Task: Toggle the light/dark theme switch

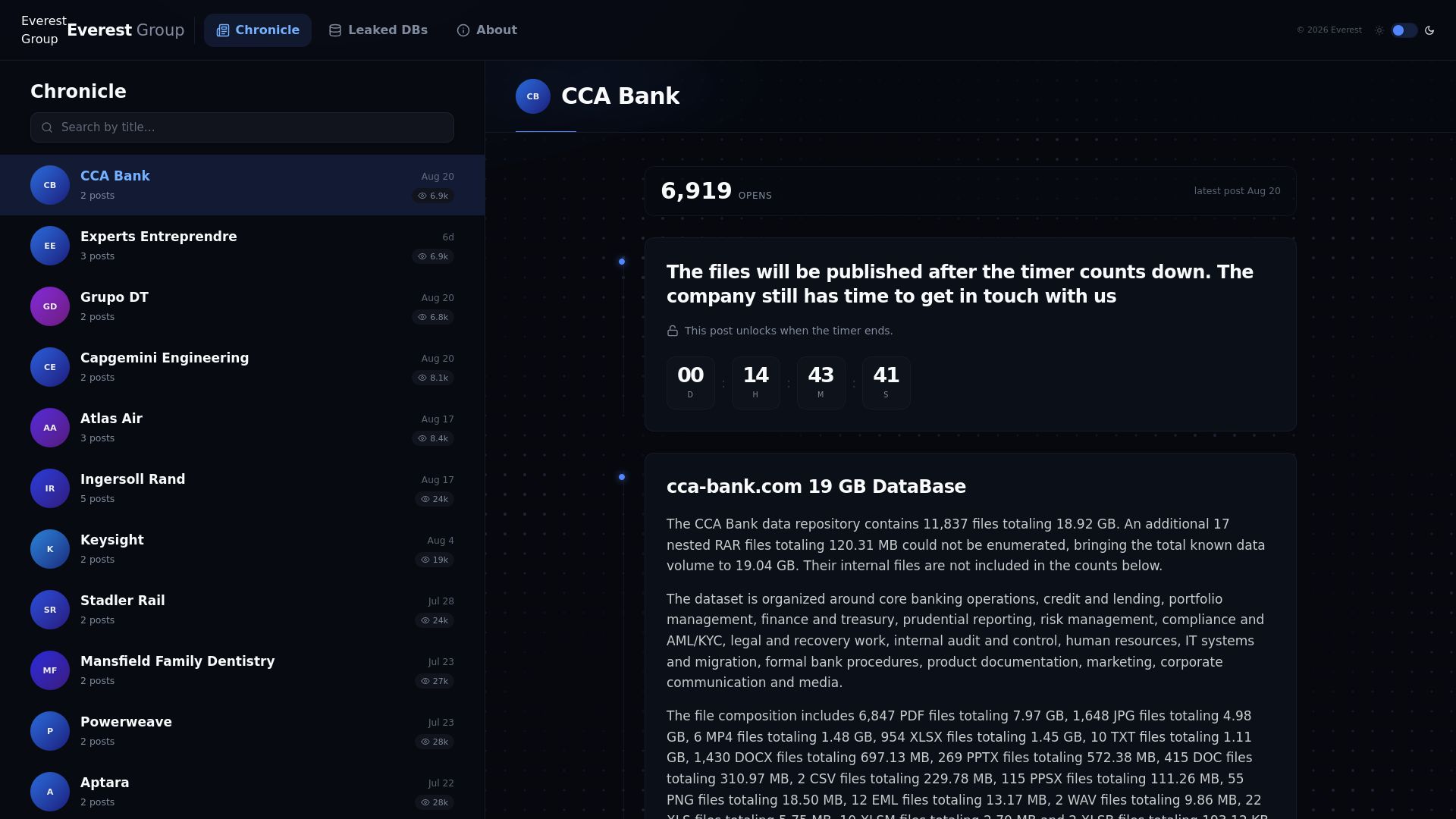Action: (x=1404, y=30)
